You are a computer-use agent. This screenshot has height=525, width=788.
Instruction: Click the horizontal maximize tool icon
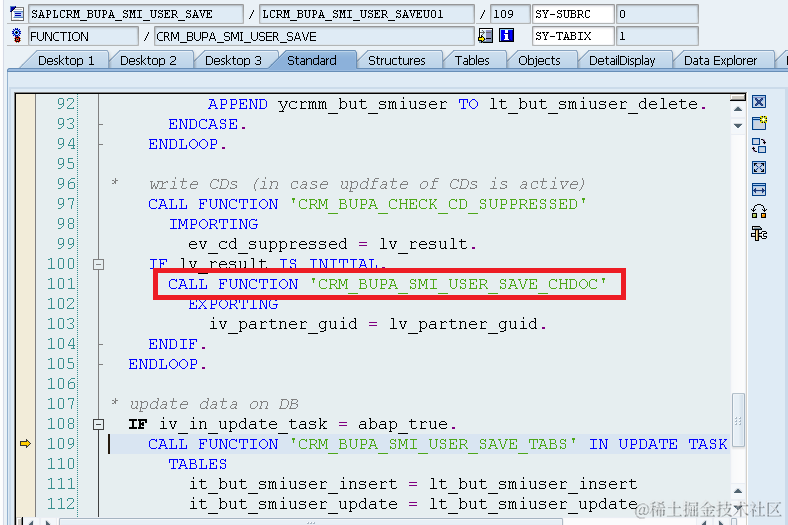[x=759, y=189]
